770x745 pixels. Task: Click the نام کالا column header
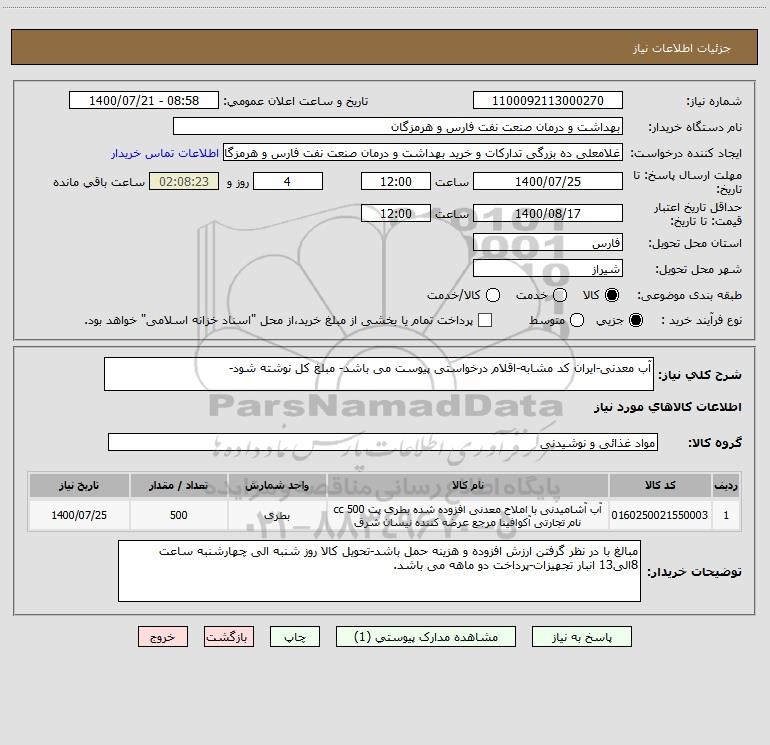click(x=468, y=485)
